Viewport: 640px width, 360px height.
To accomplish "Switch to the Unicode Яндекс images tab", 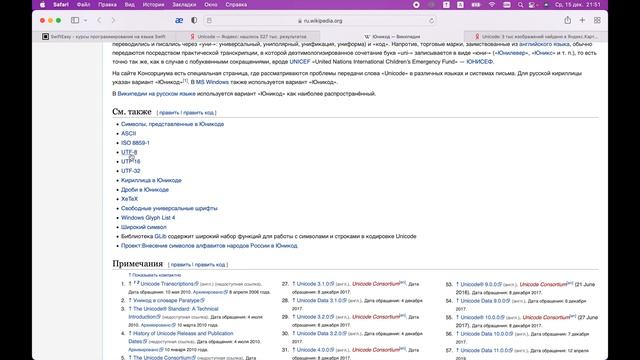I will point(536,36).
